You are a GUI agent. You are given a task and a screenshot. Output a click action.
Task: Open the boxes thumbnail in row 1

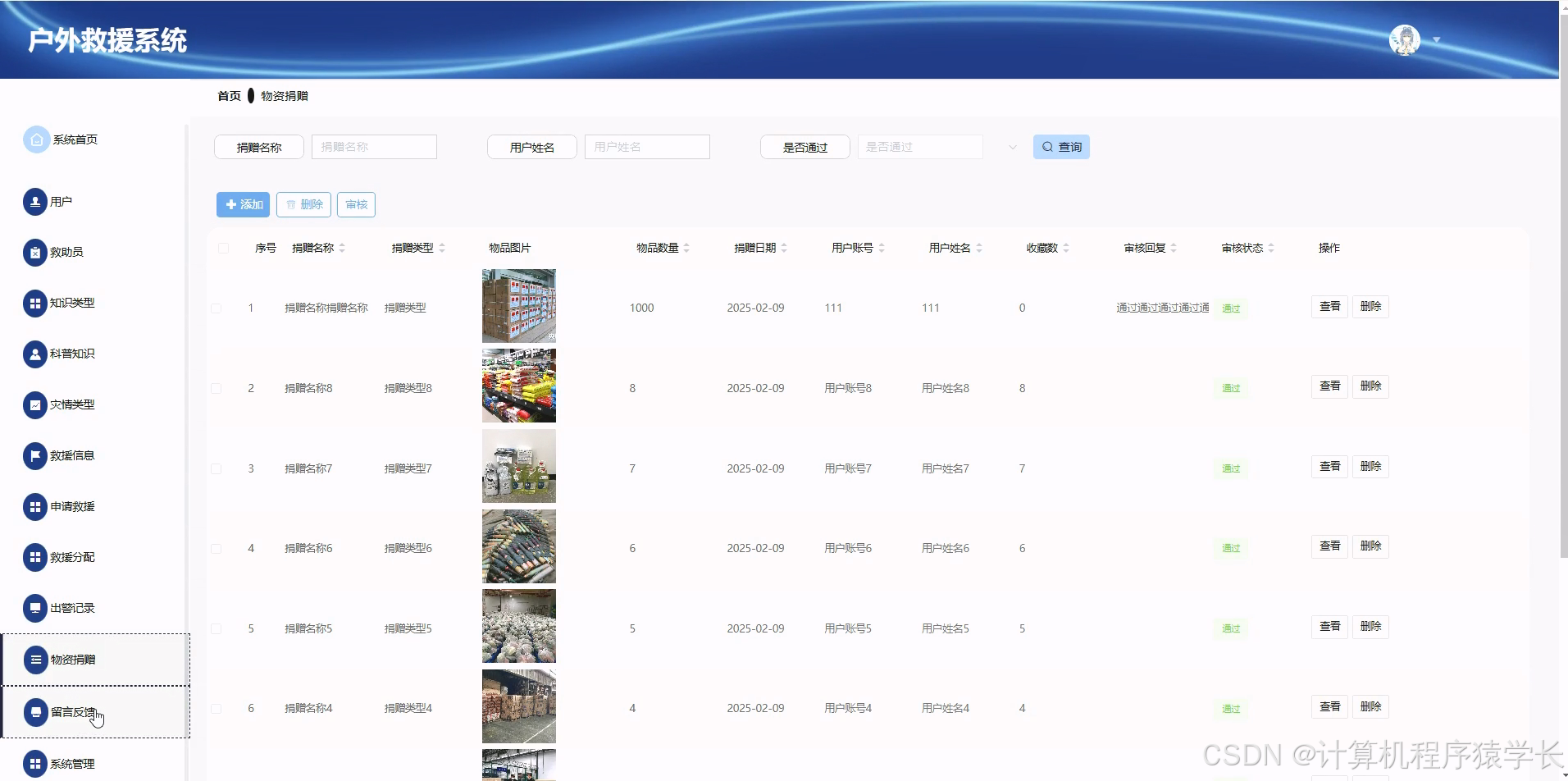pyautogui.click(x=519, y=306)
